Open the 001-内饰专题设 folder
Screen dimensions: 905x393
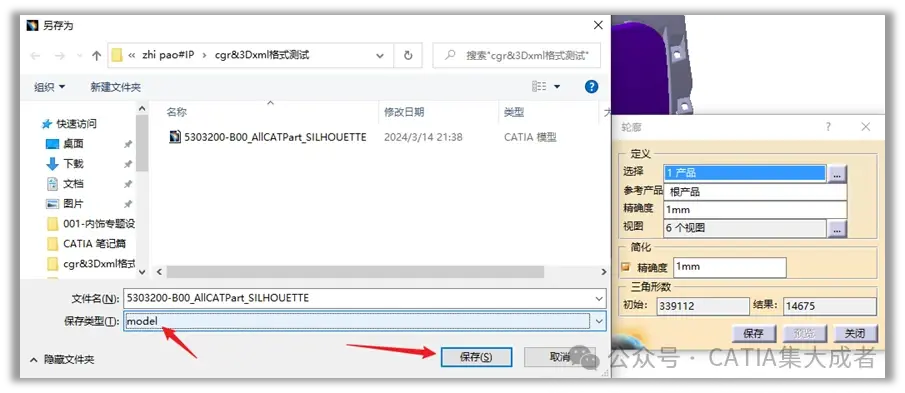(x=99, y=223)
